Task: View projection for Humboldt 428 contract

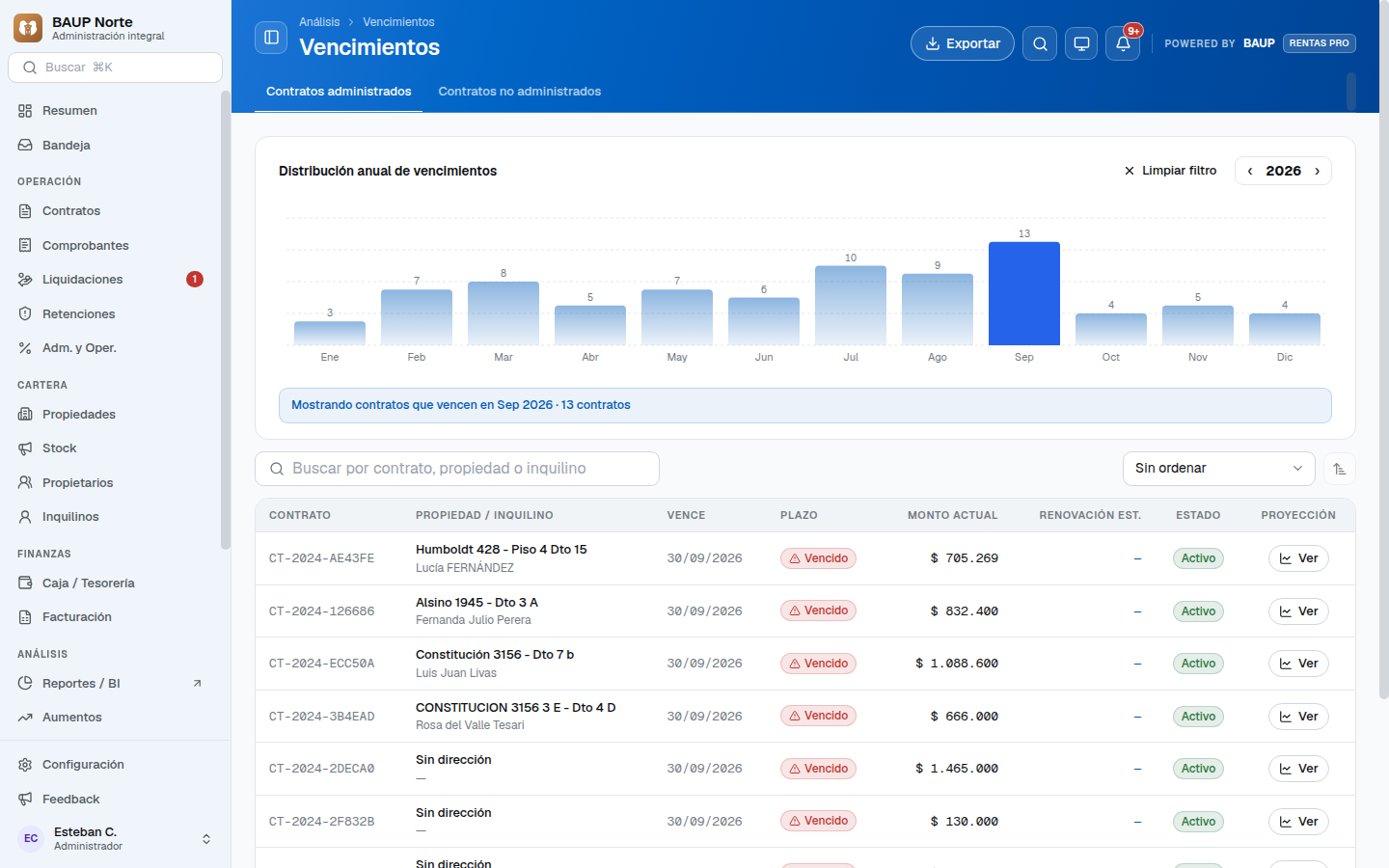Action: pyautogui.click(x=1298, y=558)
